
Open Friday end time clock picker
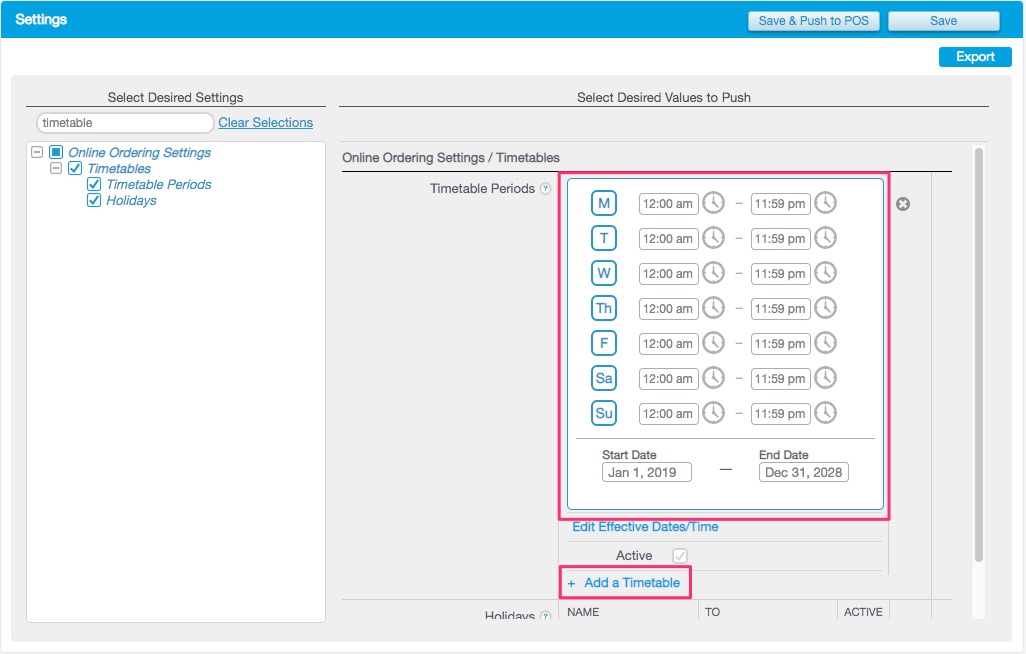(823, 343)
